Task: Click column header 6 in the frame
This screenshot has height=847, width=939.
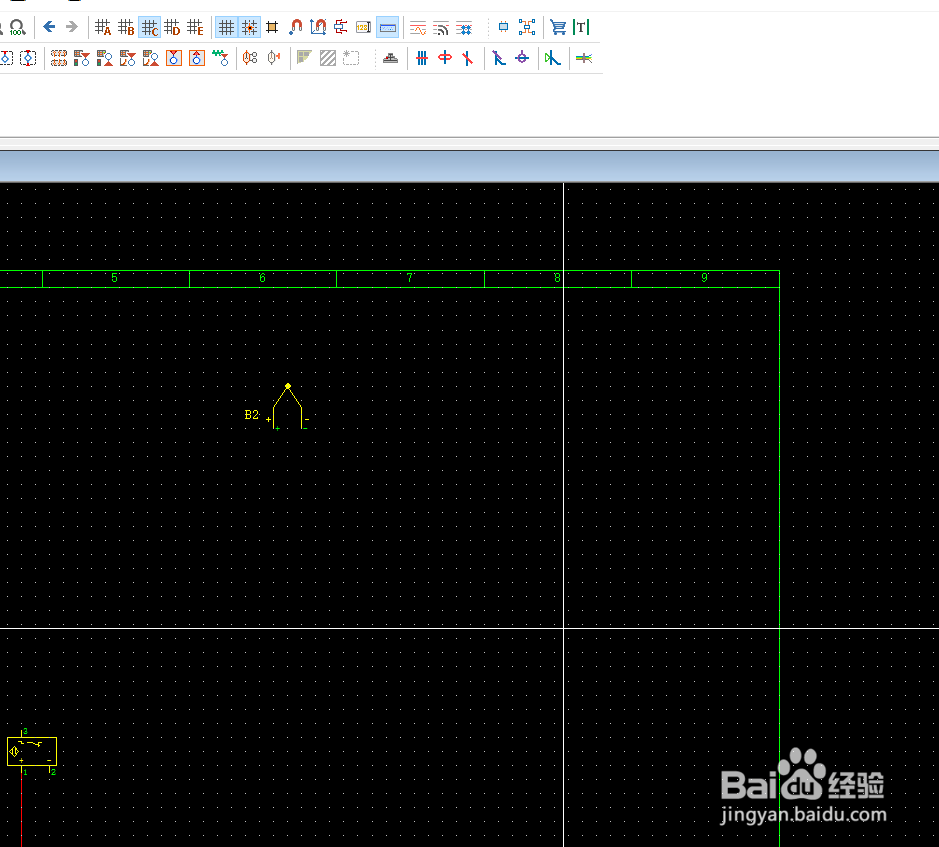Action: pyautogui.click(x=262, y=278)
